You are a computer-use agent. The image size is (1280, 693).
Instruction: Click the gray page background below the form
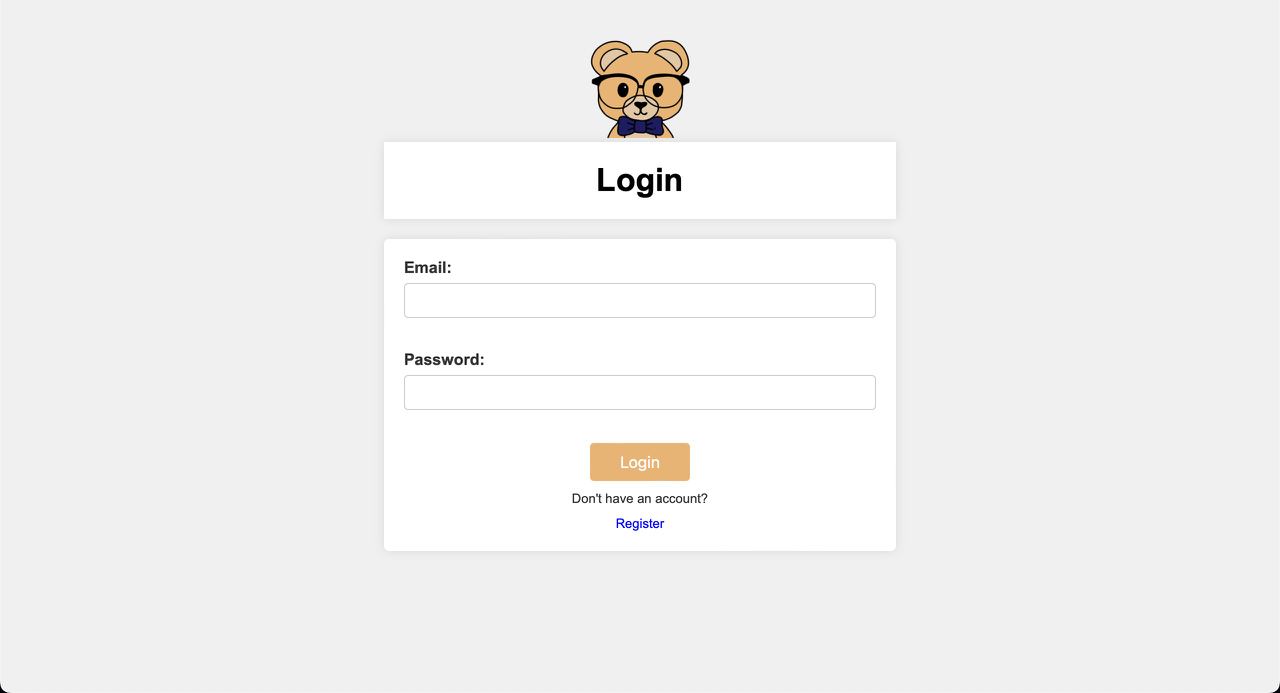click(x=640, y=620)
